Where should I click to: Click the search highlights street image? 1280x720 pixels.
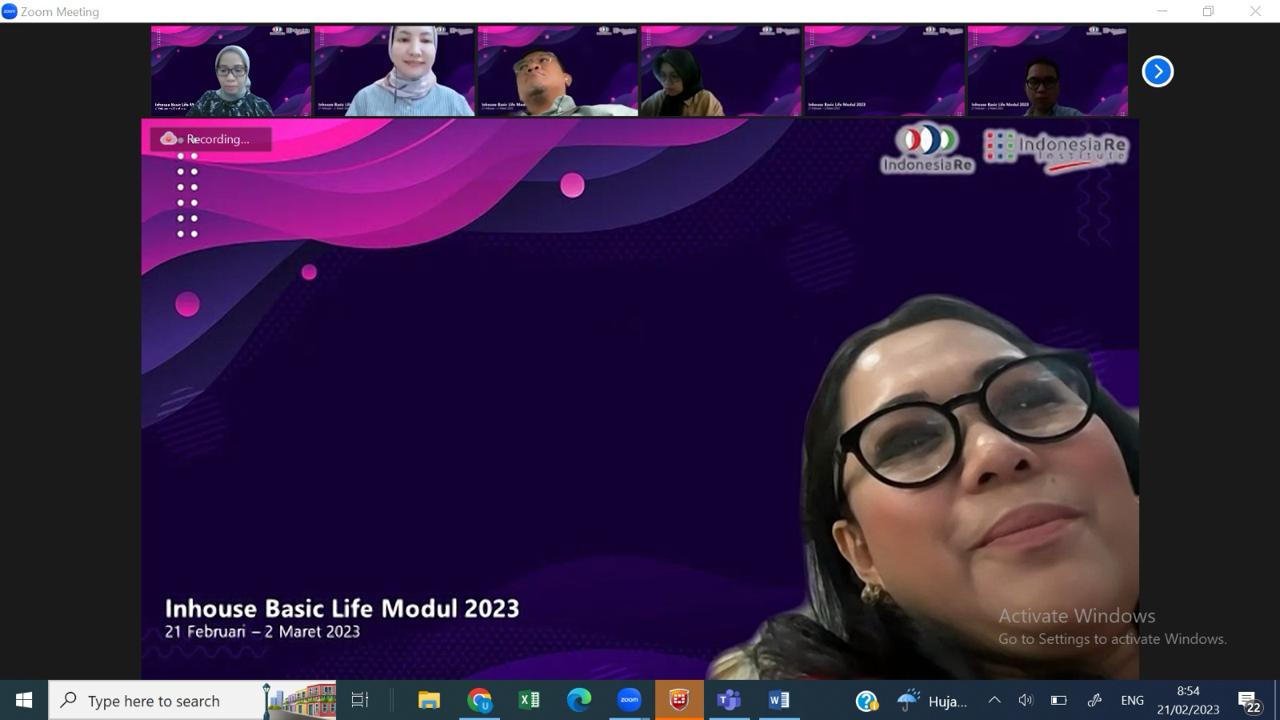pyautogui.click(x=300, y=700)
